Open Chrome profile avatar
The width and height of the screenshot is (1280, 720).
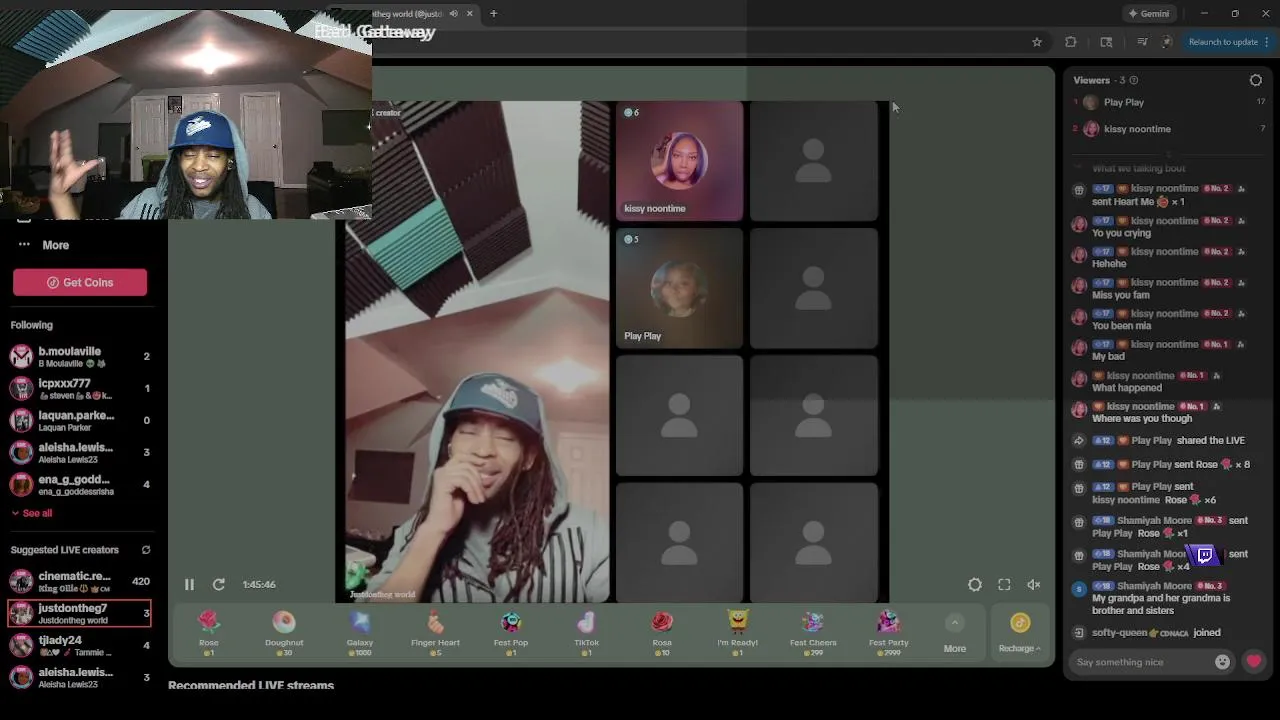coord(1167,42)
